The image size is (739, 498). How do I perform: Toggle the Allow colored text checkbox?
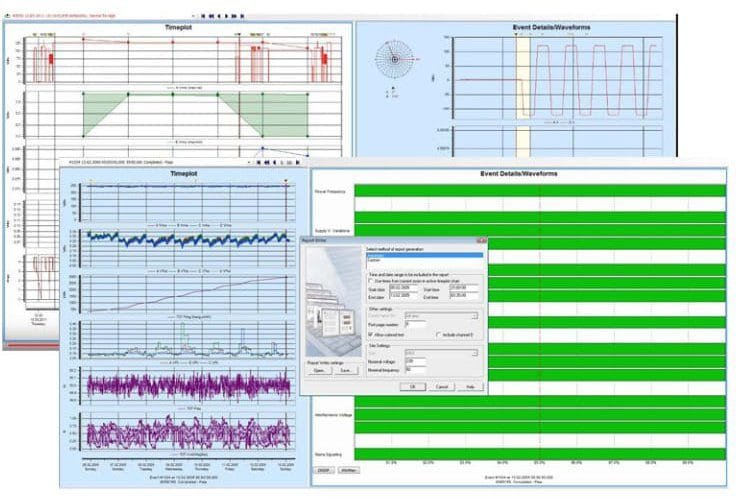[370, 333]
